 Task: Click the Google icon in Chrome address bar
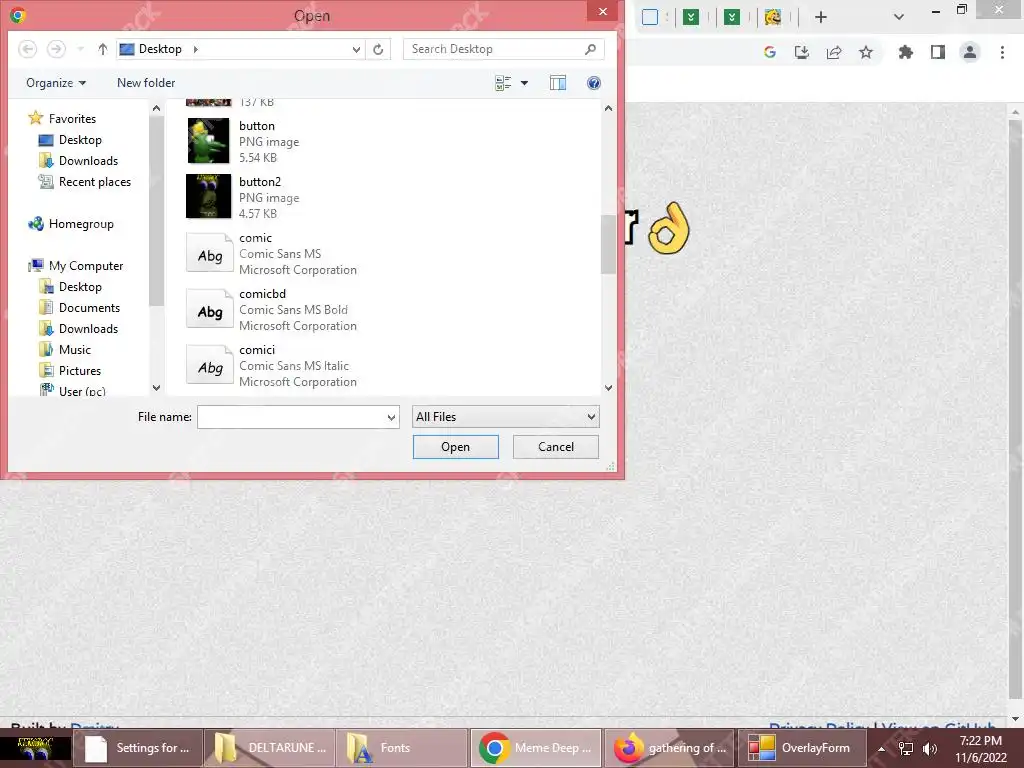pos(770,52)
